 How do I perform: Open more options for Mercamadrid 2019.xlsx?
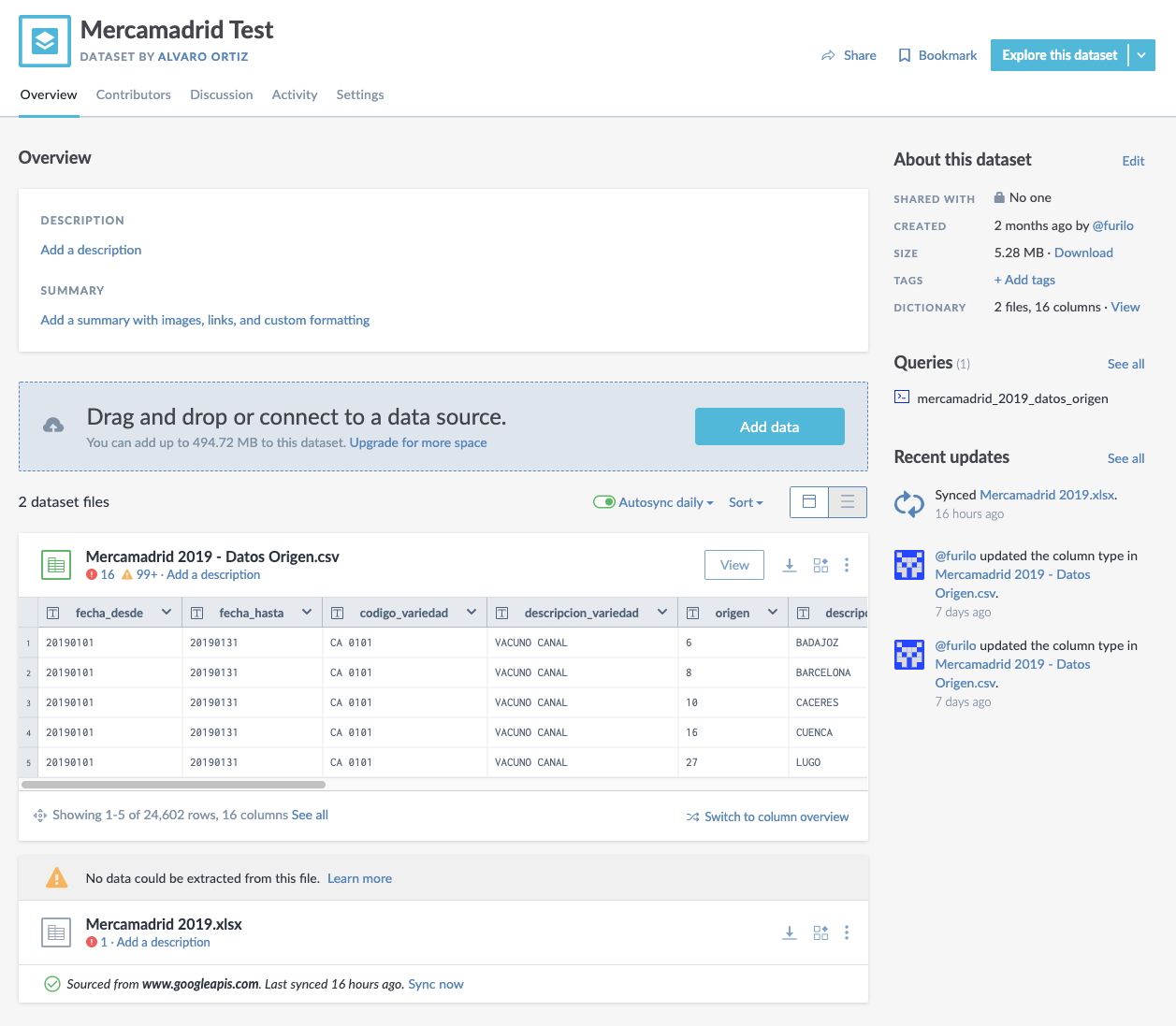pyautogui.click(x=847, y=932)
